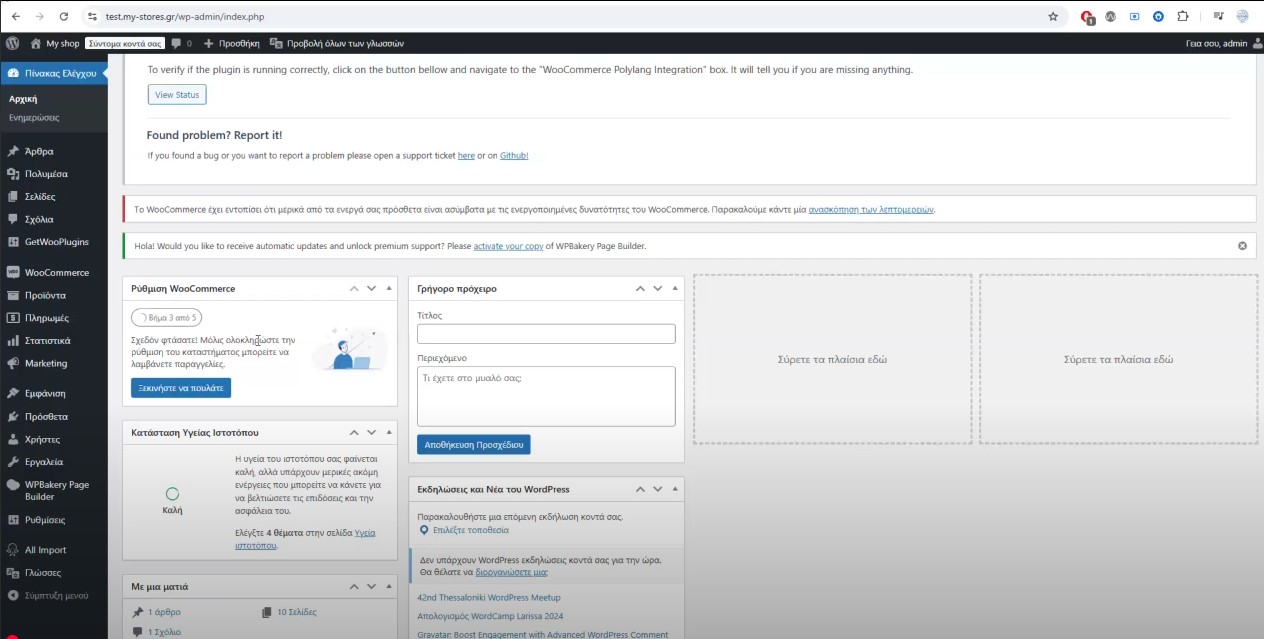Open Πρόσθετα plugins sidebar icon
1264x639 pixels.
pos(12,416)
